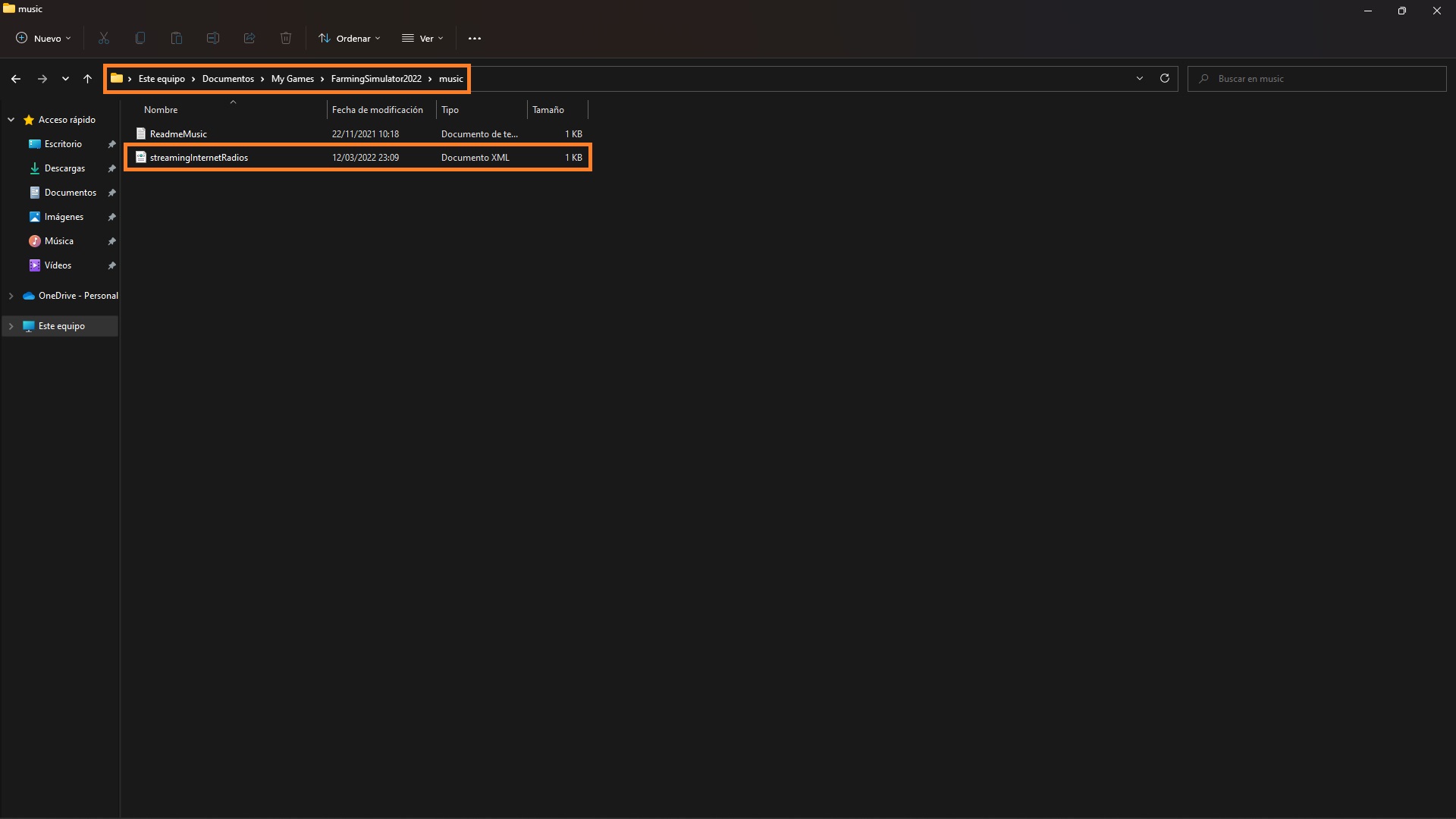Screen dimensions: 1456x819
Task: Expand the Este equipo tree node
Action: 11,326
